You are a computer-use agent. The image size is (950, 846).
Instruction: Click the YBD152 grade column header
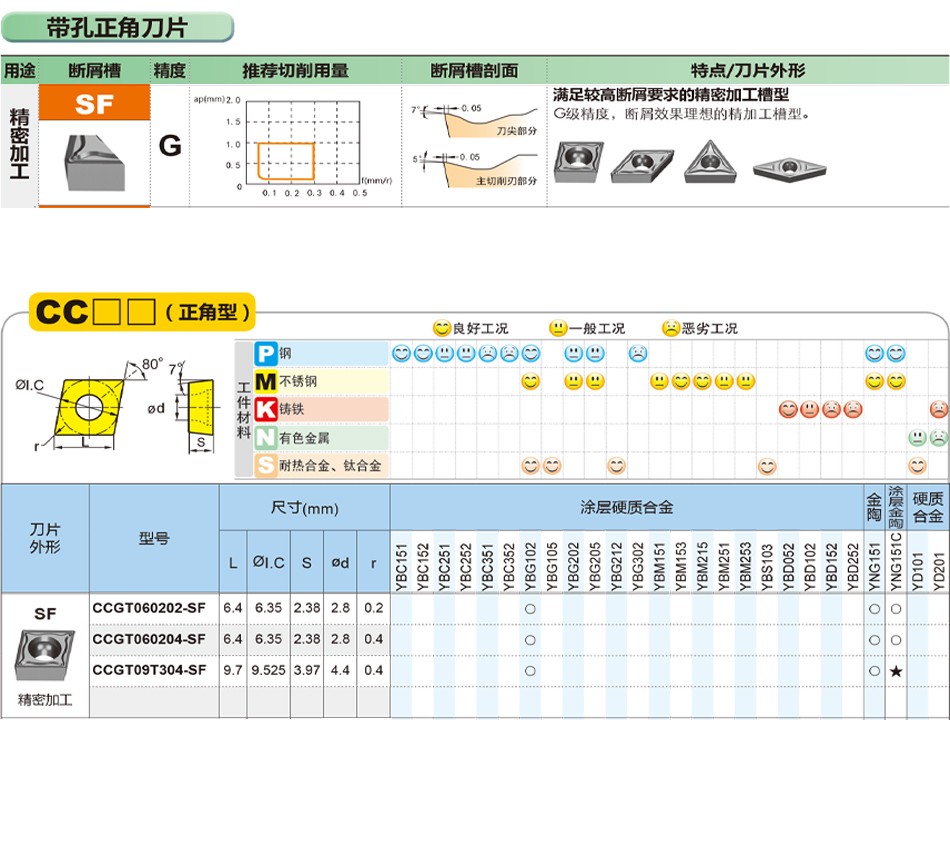pos(831,566)
